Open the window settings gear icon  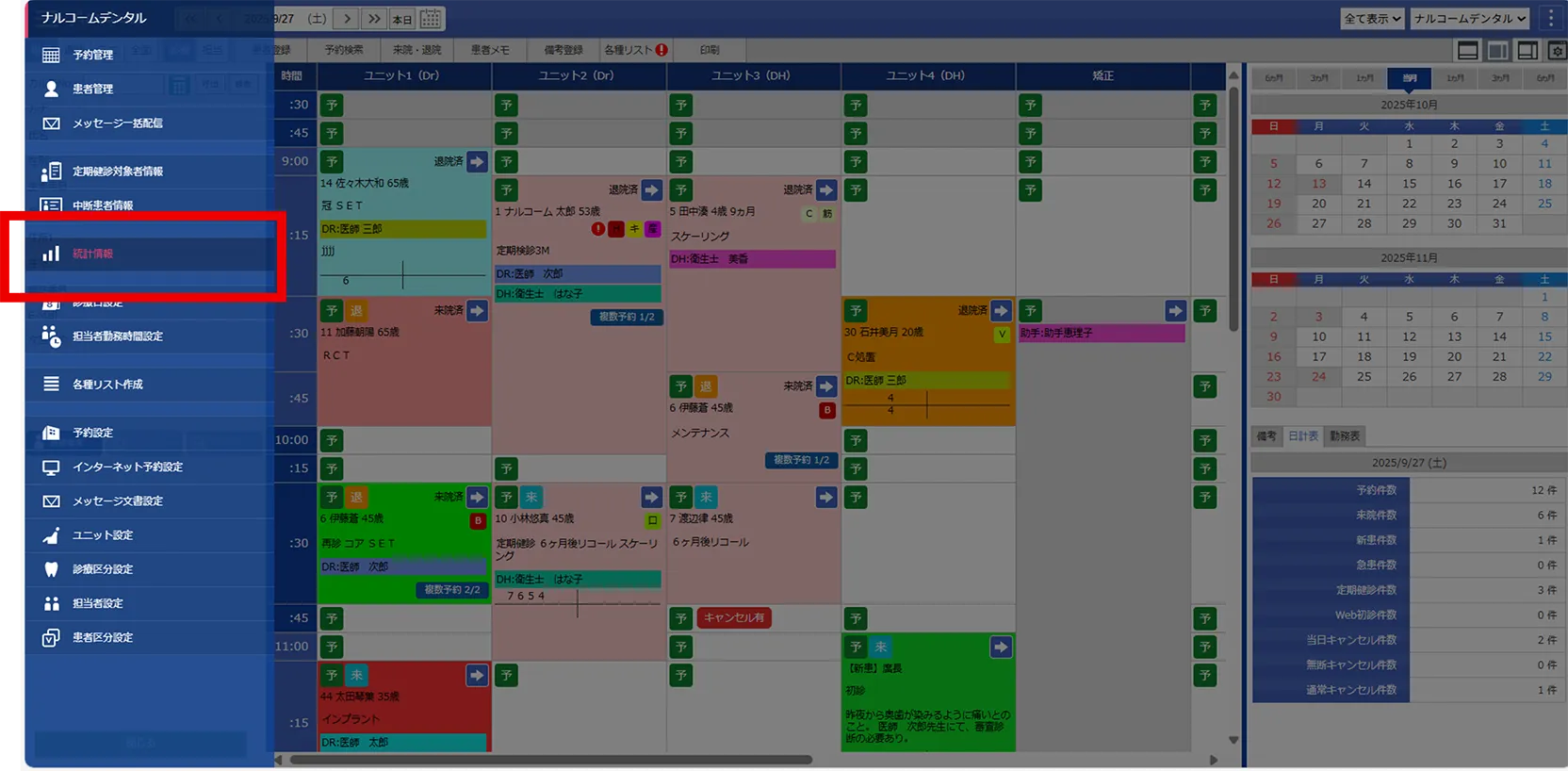(x=1557, y=51)
